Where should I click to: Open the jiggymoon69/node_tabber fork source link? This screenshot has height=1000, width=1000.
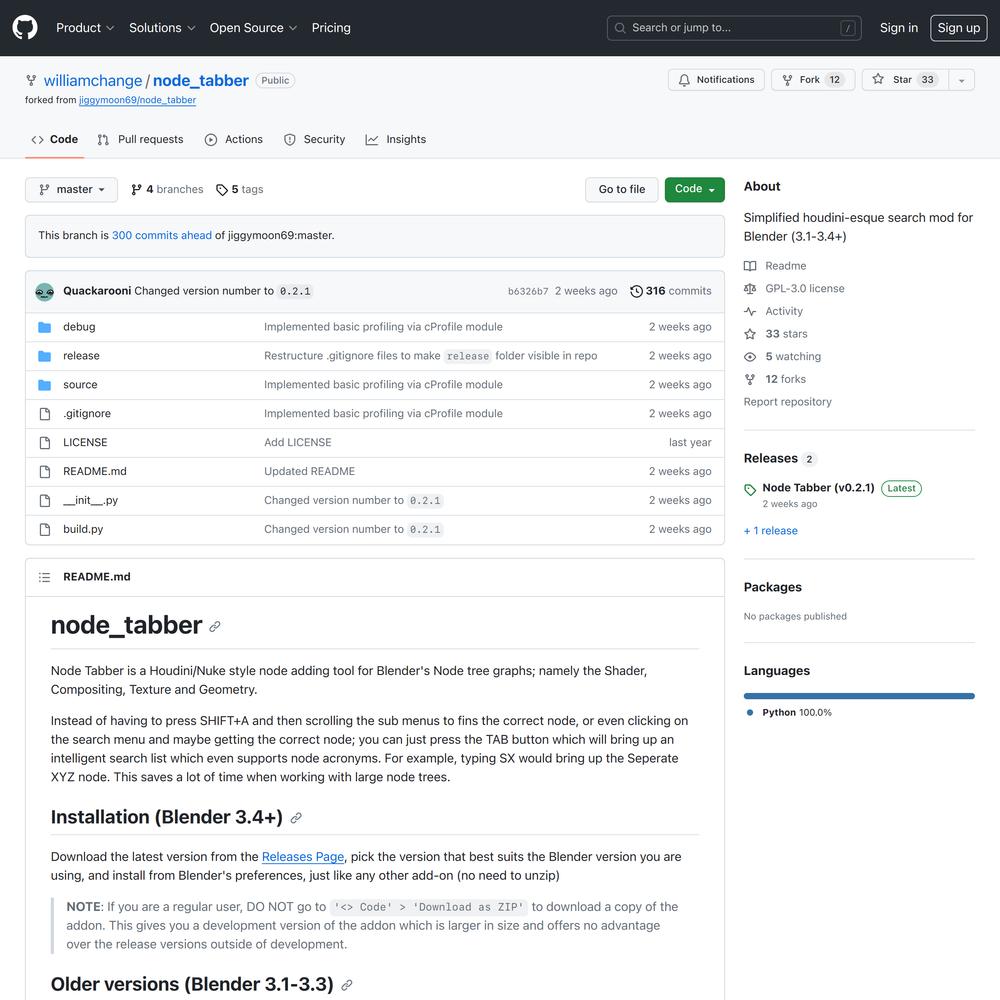[x=137, y=100]
